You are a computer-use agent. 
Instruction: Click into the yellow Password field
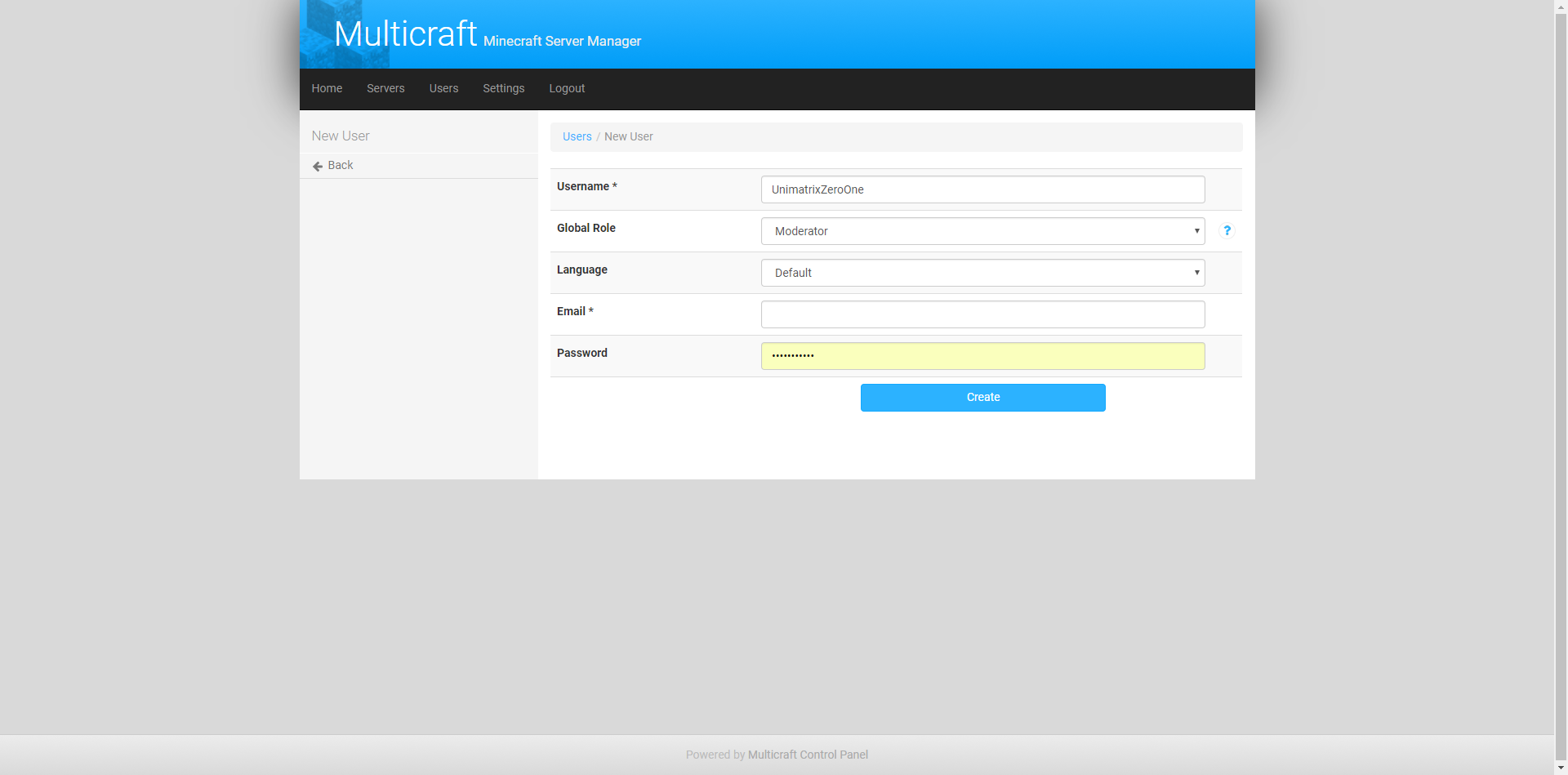[982, 356]
